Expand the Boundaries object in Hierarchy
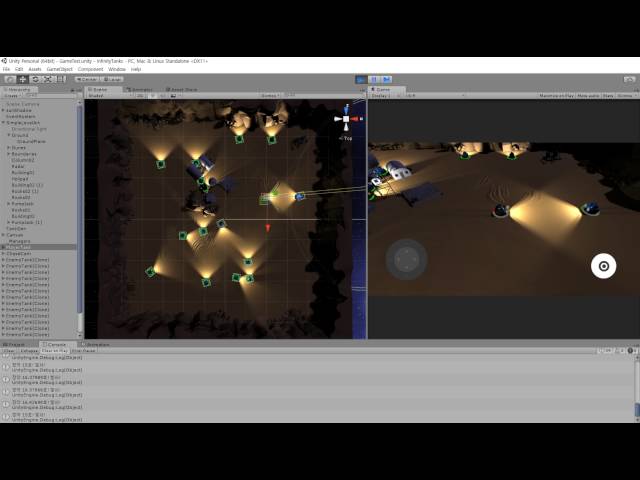Image resolution: width=640 pixels, height=480 pixels. click(9, 154)
